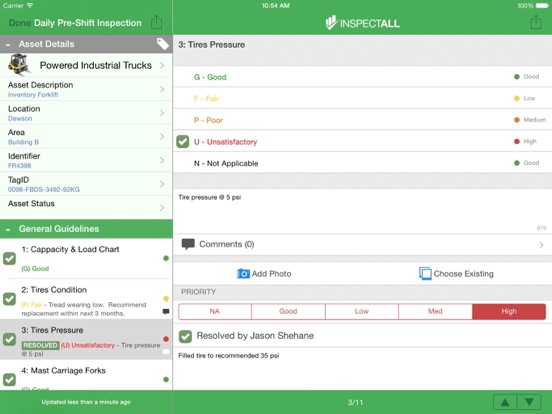Tap the share icon next to Daily Pre-Shift Inspection
The height and width of the screenshot is (414, 552).
point(156,22)
